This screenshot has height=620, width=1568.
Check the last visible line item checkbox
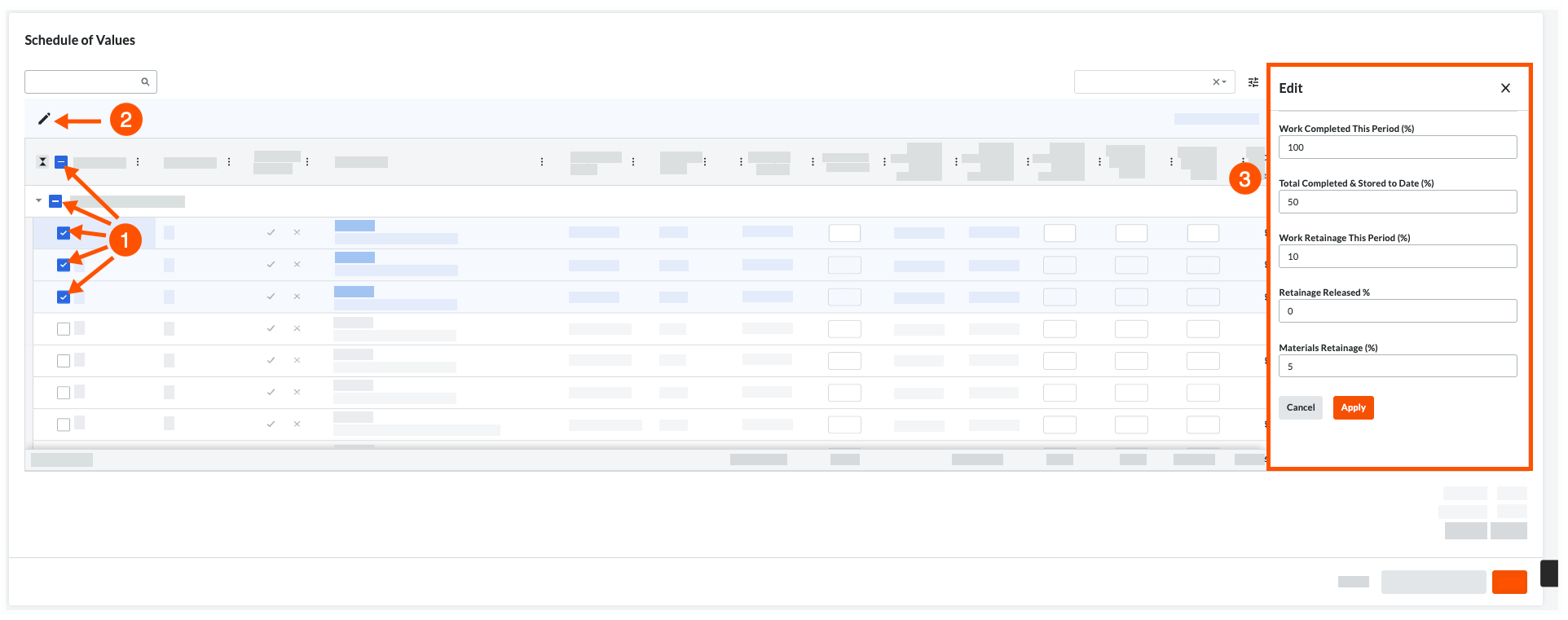[64, 424]
